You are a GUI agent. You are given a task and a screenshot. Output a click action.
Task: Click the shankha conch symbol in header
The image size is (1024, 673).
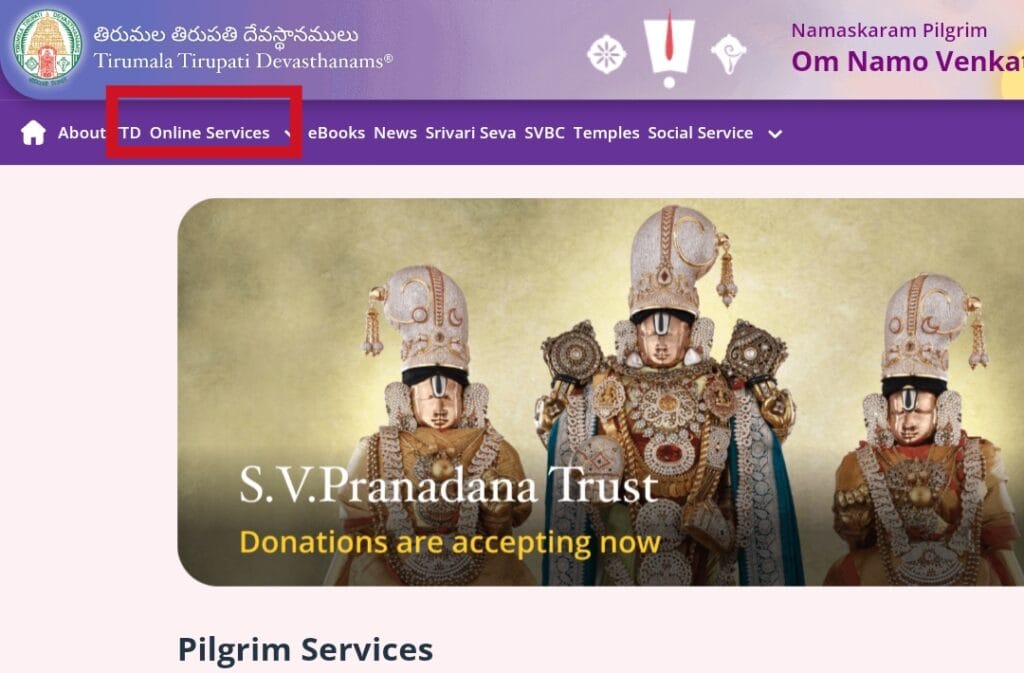click(x=728, y=54)
